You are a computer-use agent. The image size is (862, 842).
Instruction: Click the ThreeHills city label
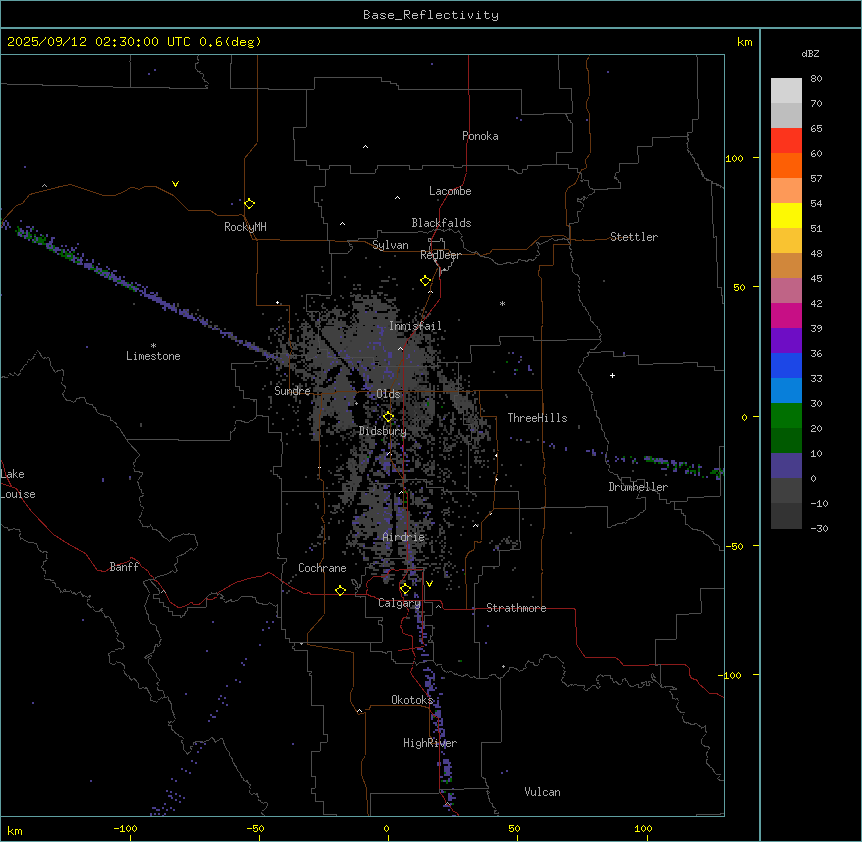(x=537, y=418)
